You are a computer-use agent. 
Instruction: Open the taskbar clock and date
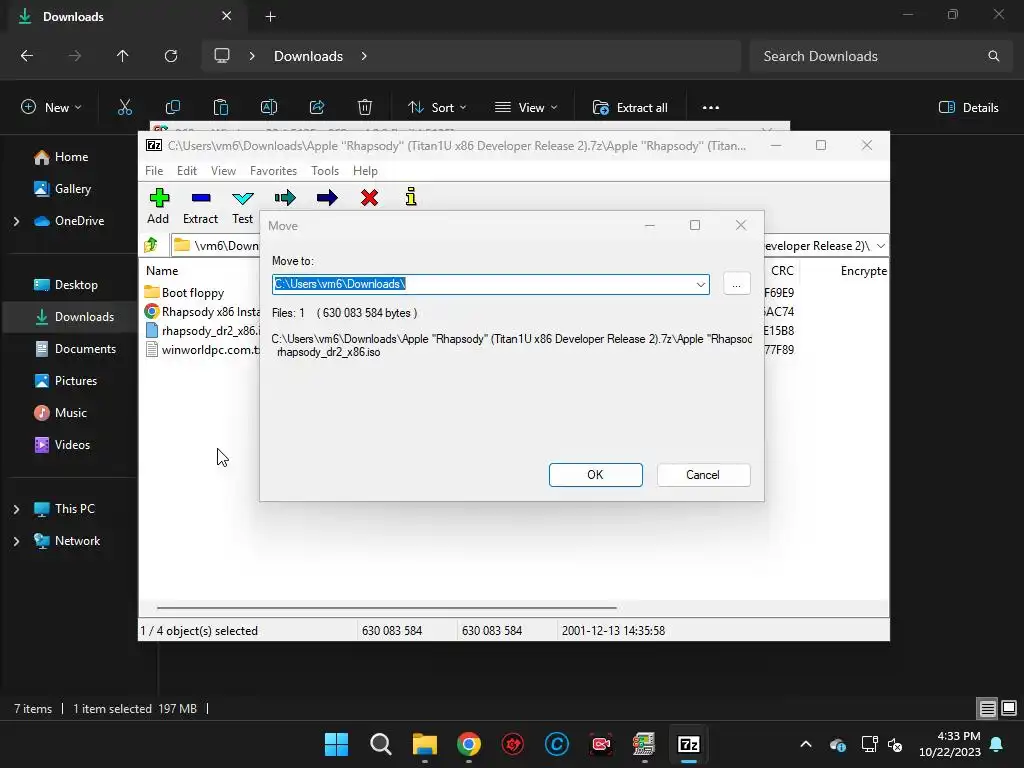pos(950,744)
